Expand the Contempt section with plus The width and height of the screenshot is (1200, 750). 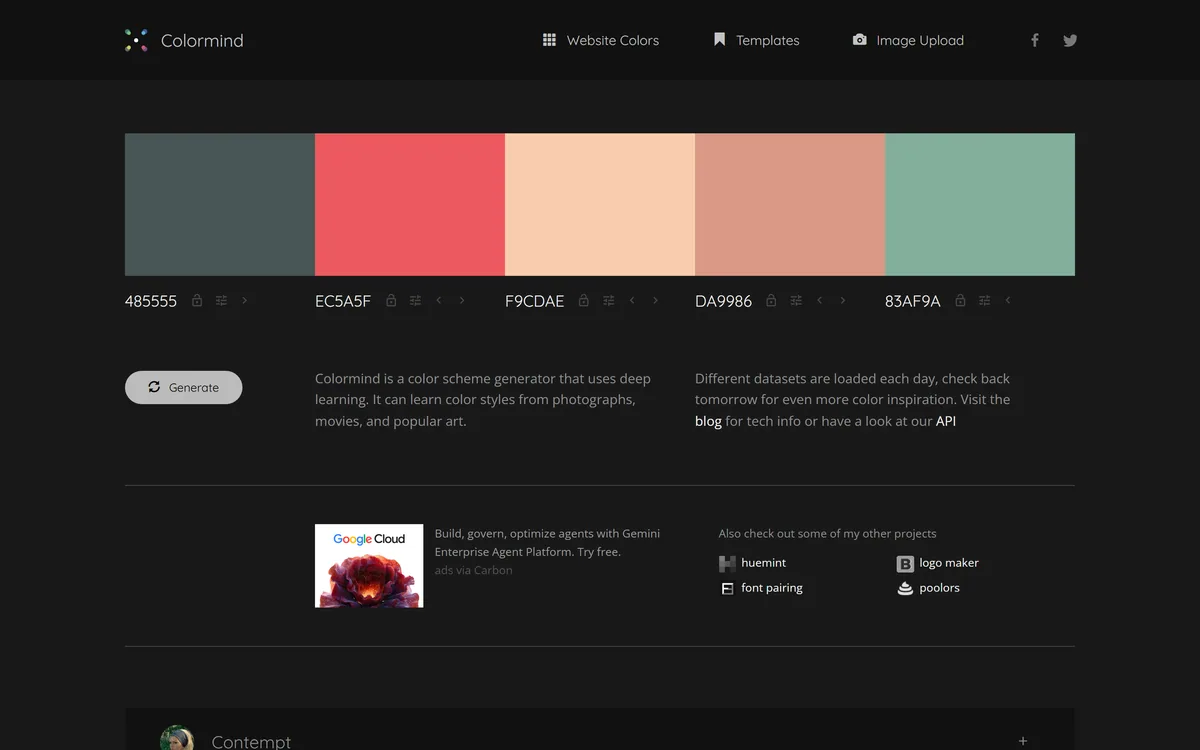[x=1022, y=741]
